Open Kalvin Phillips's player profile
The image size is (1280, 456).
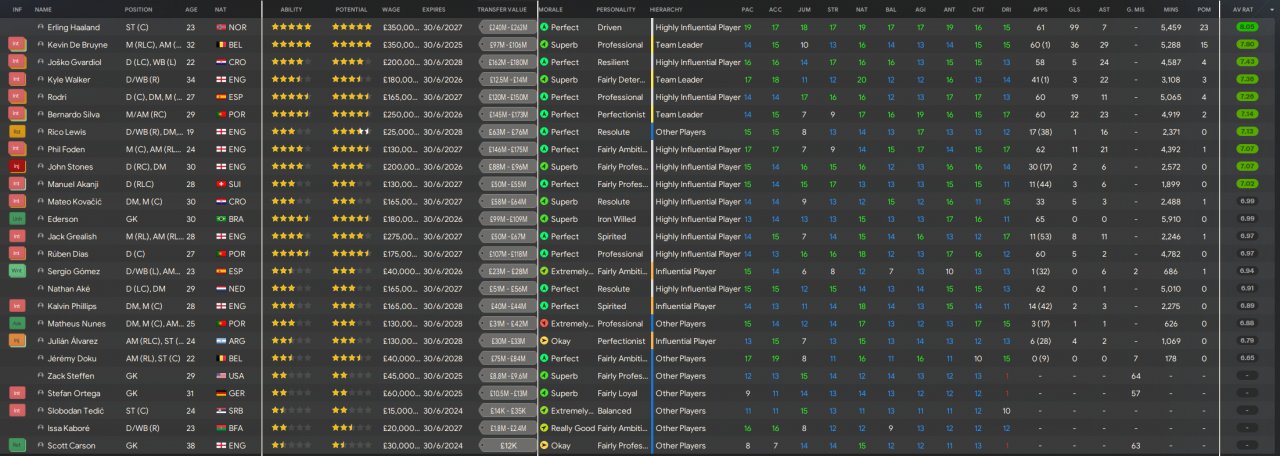click(73, 306)
